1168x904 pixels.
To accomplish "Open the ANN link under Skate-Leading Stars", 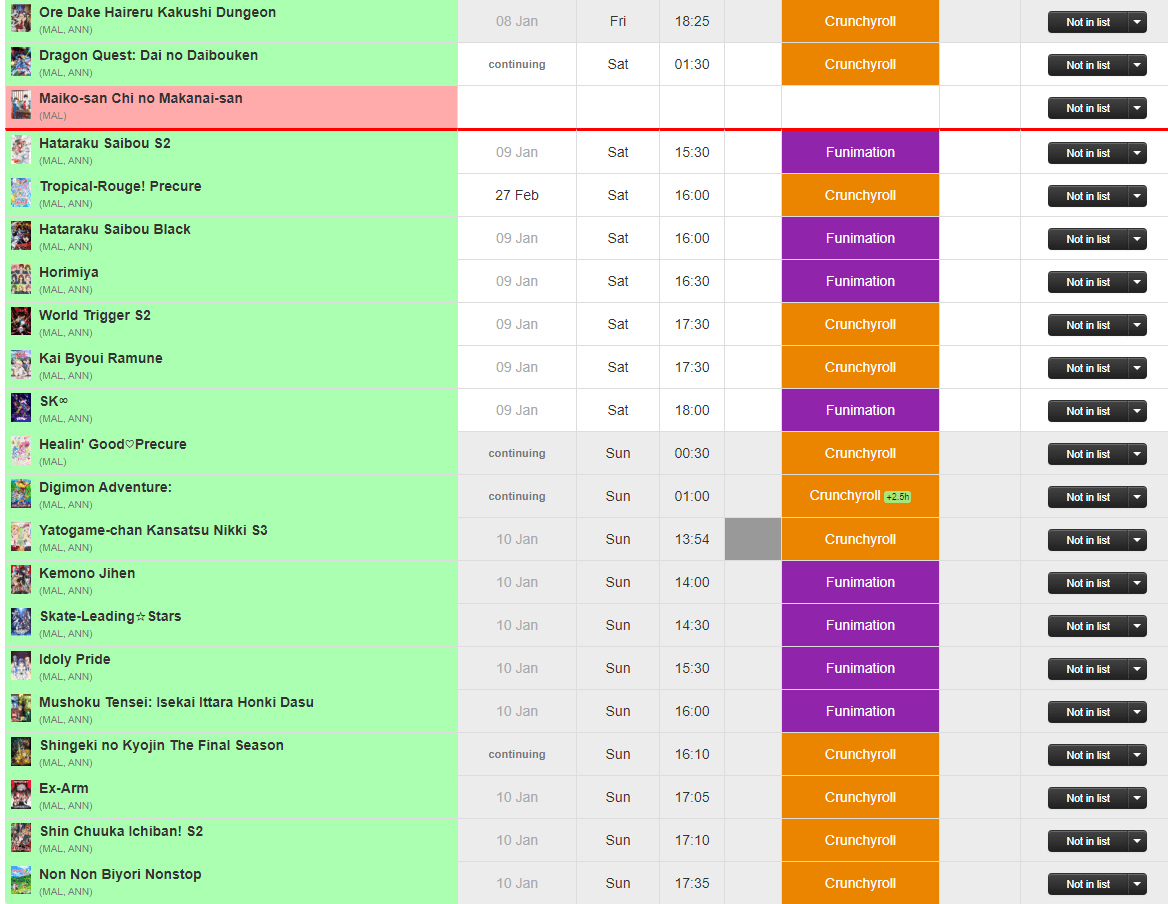I will [x=79, y=634].
